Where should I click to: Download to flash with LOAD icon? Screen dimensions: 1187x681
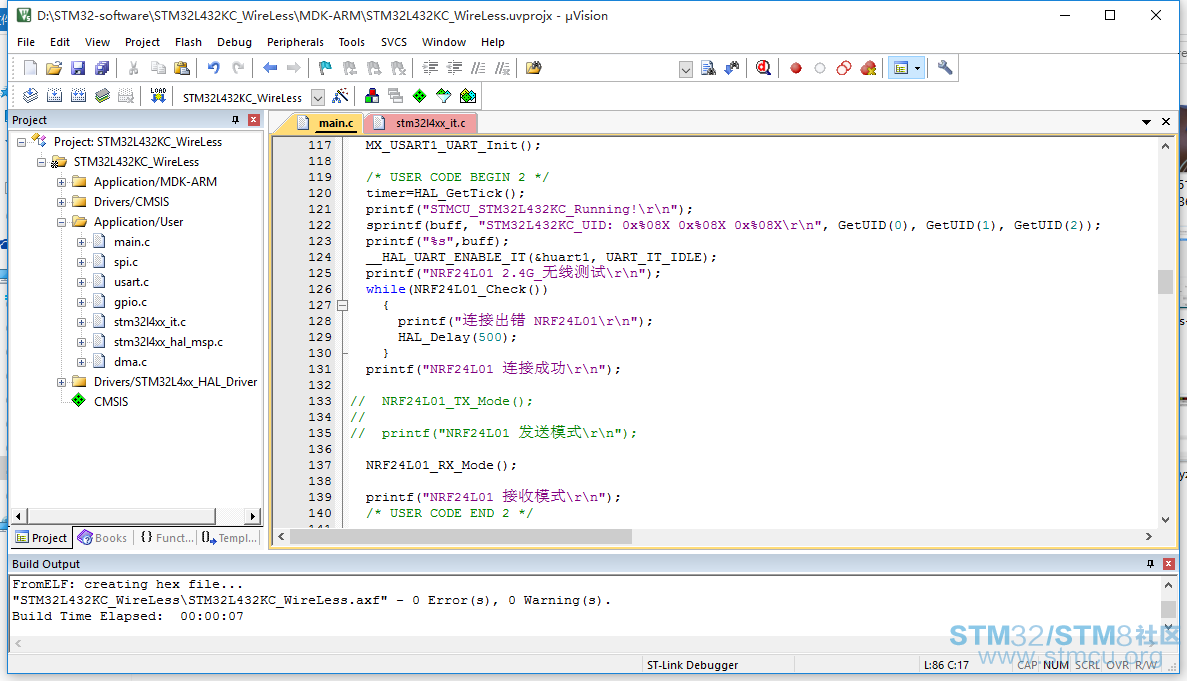[157, 96]
